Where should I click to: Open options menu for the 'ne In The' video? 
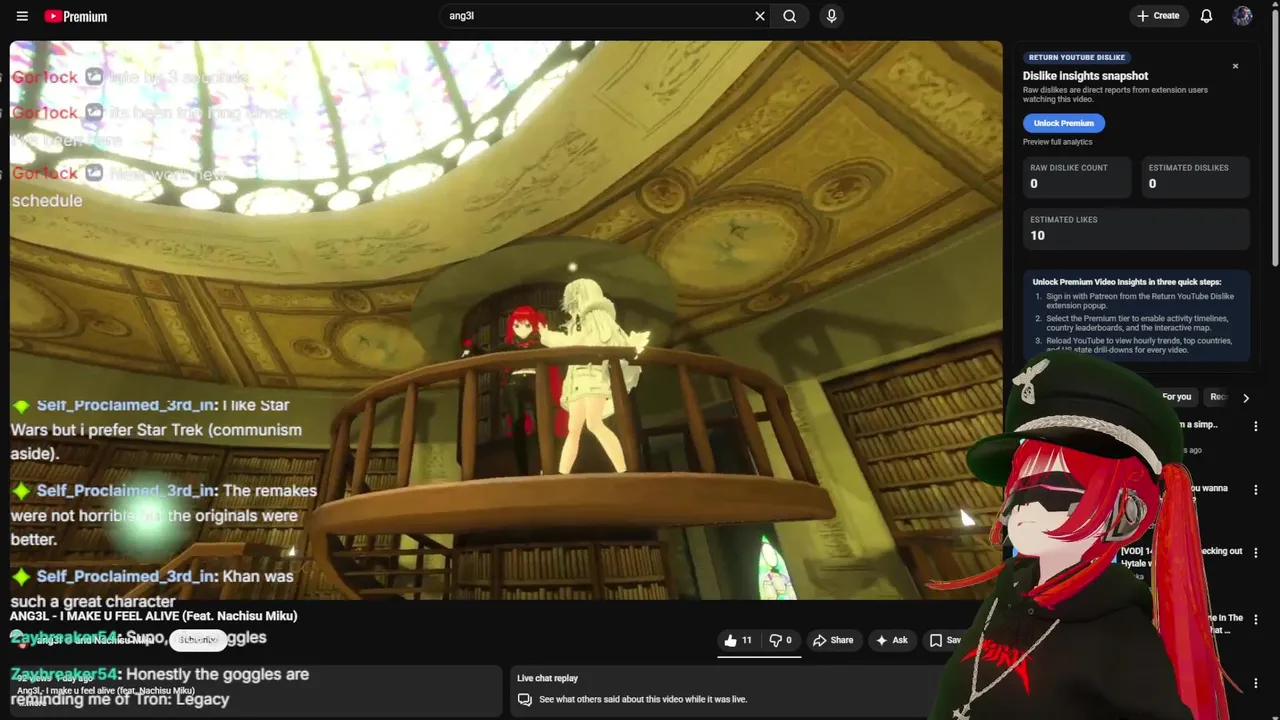tap(1256, 620)
